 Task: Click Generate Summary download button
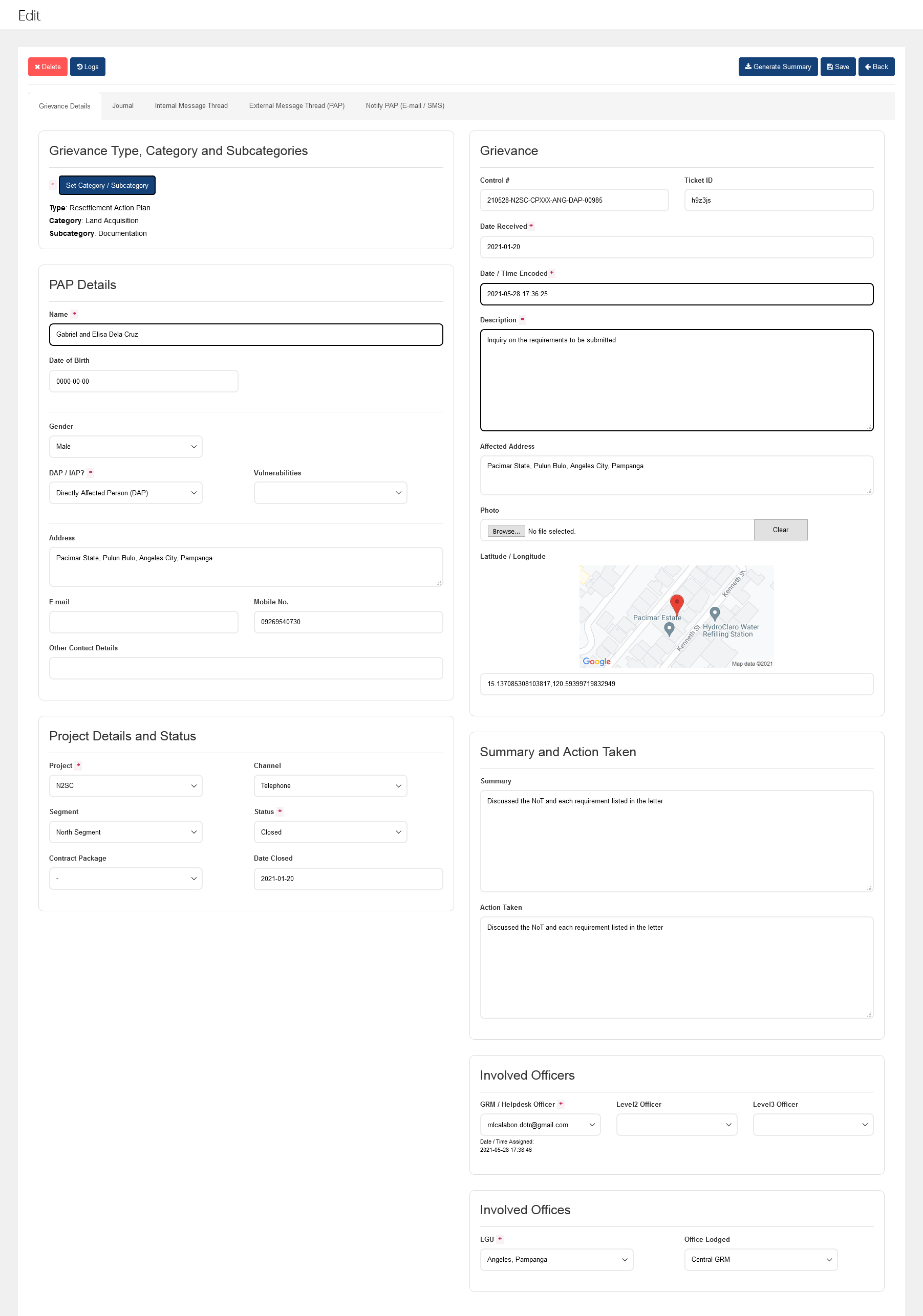tap(778, 67)
